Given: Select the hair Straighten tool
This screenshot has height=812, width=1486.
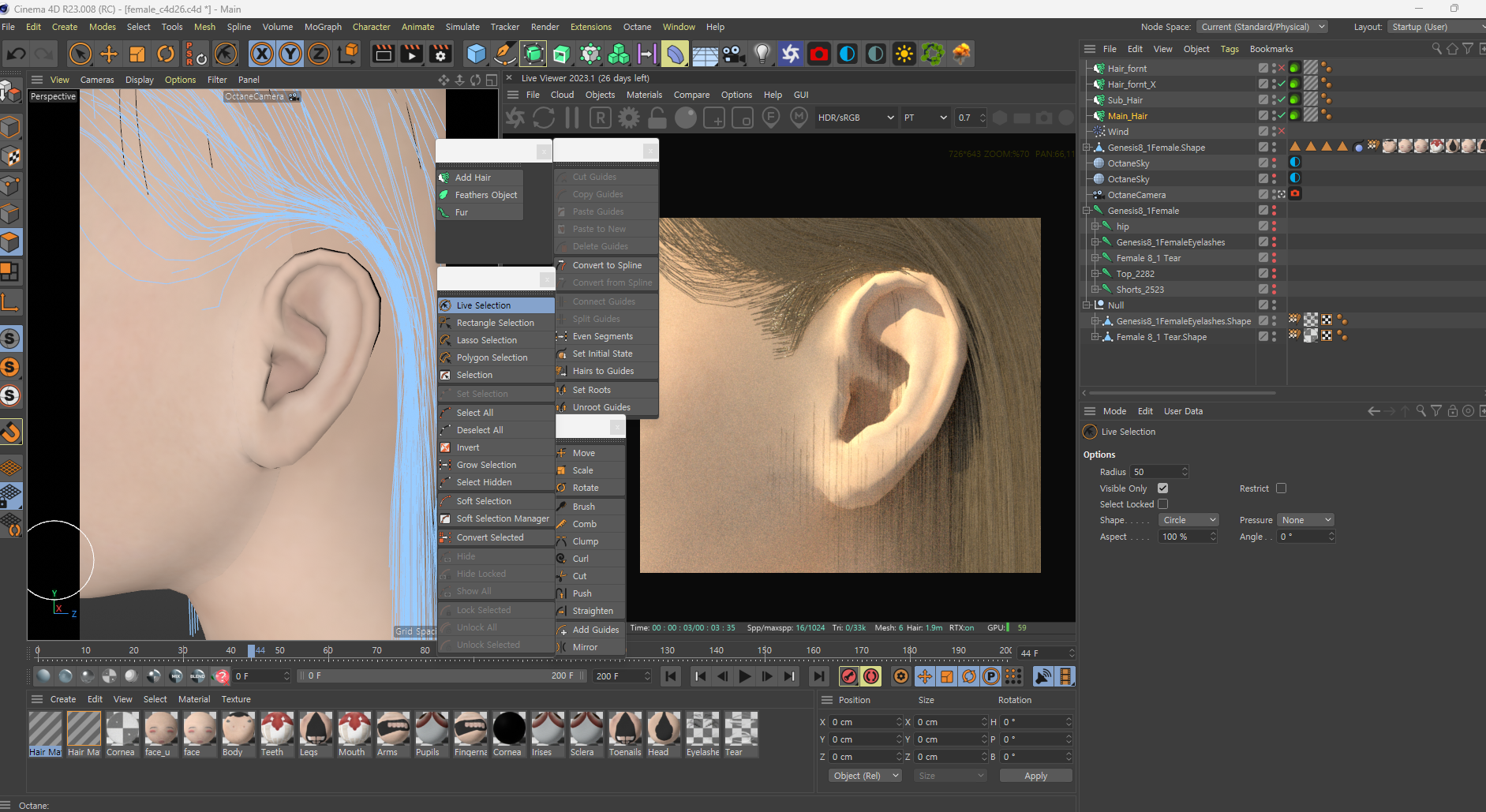Looking at the screenshot, I should coord(590,611).
